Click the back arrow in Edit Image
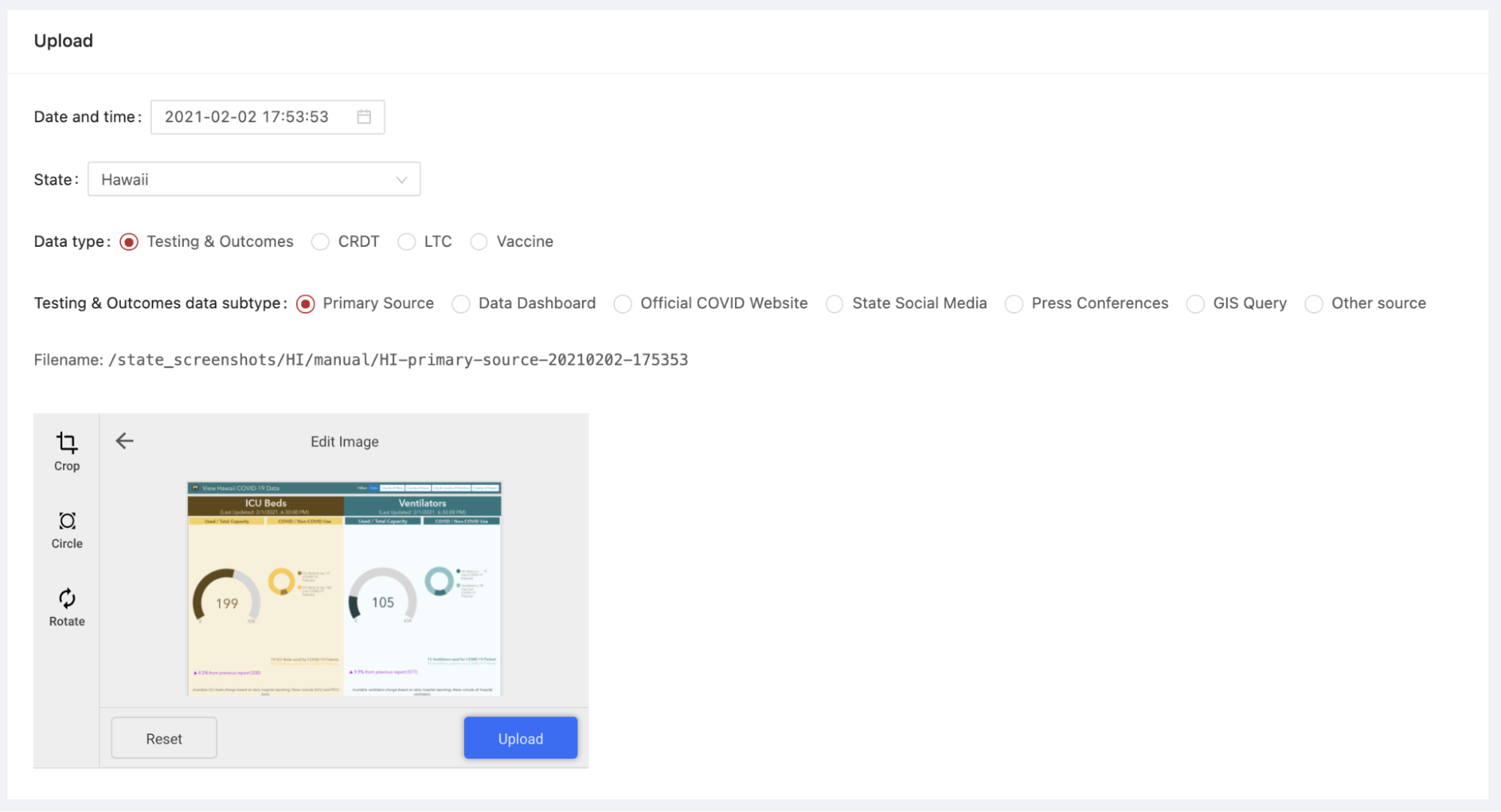 click(x=125, y=441)
